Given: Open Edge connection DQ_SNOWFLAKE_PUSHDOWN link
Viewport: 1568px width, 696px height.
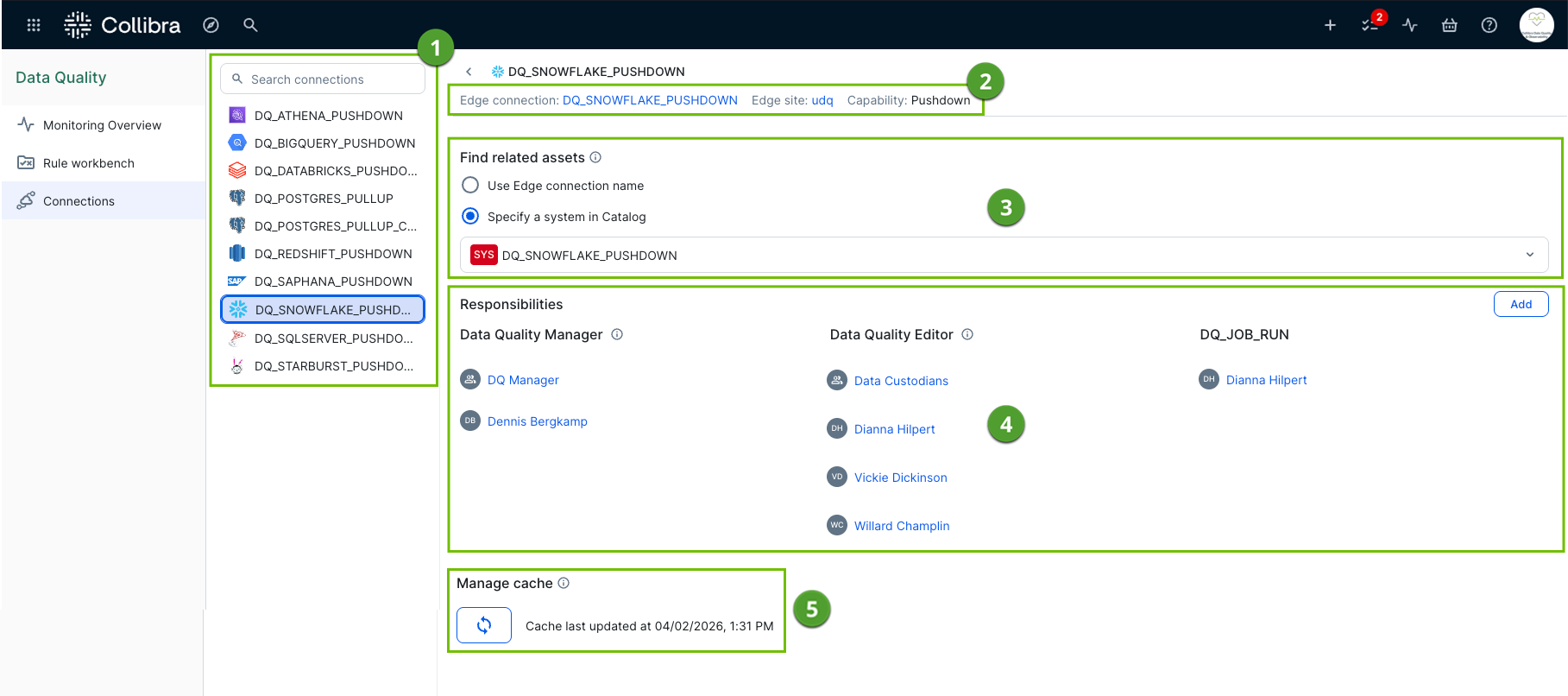Looking at the screenshot, I should [650, 100].
